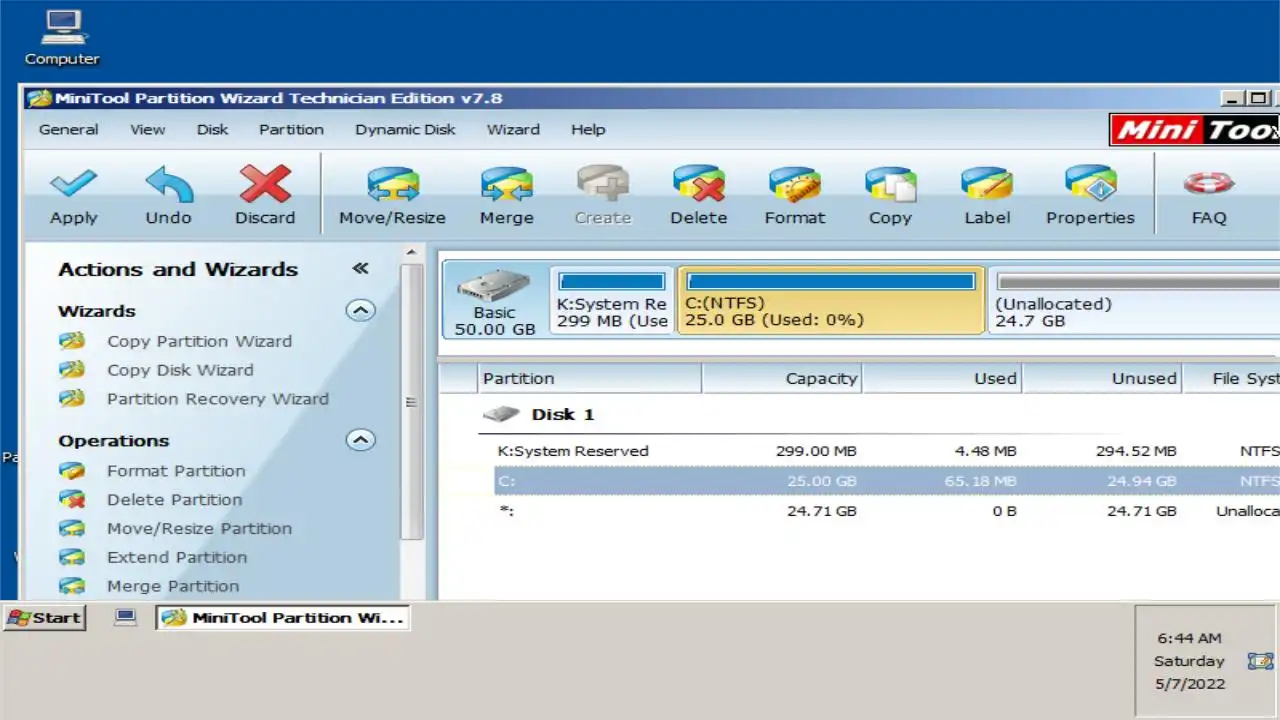
Task: Select the Move/Resize toolbar icon
Action: [392, 184]
